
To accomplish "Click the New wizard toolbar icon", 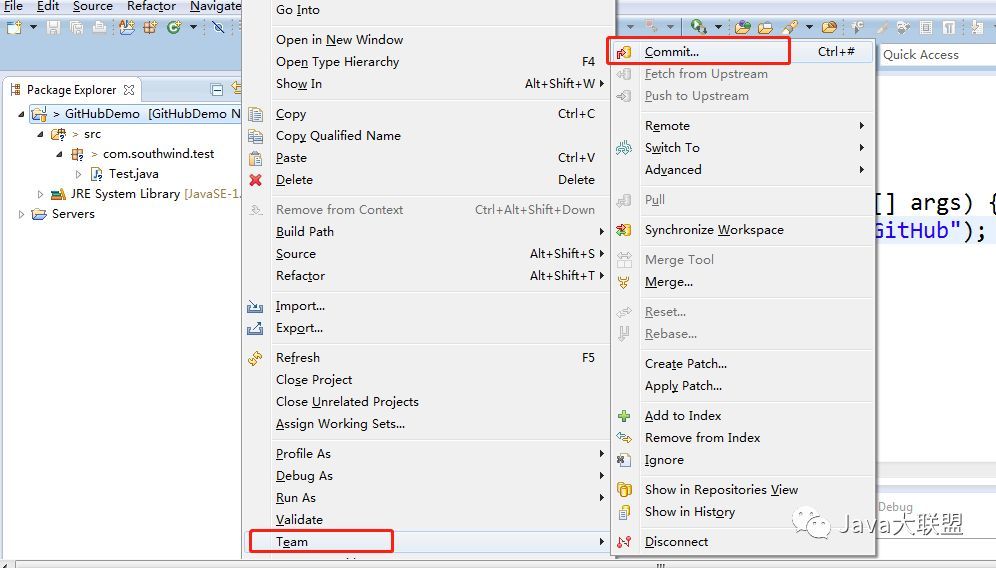I will click(x=14, y=27).
